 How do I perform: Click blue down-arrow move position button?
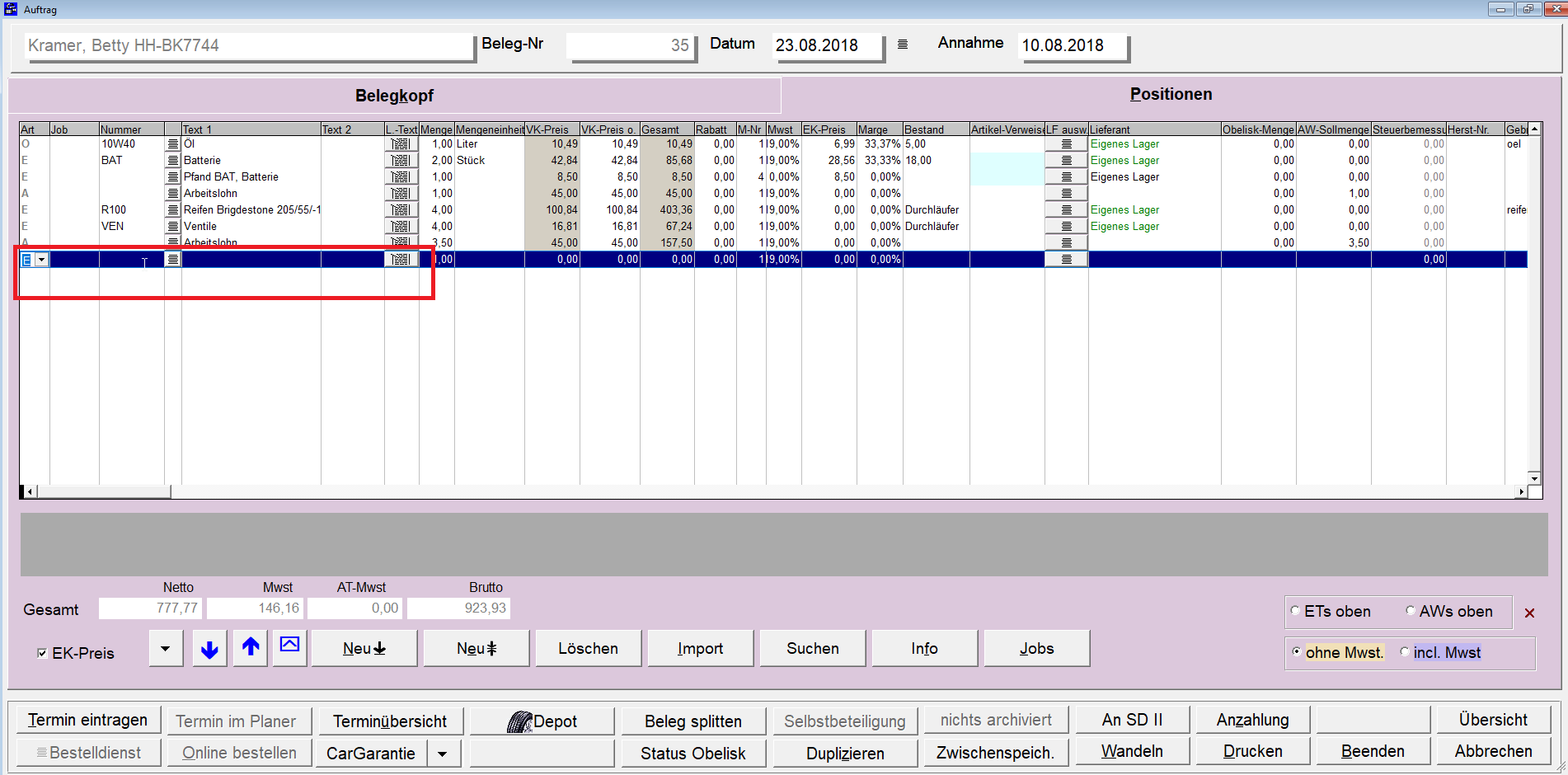click(x=209, y=649)
